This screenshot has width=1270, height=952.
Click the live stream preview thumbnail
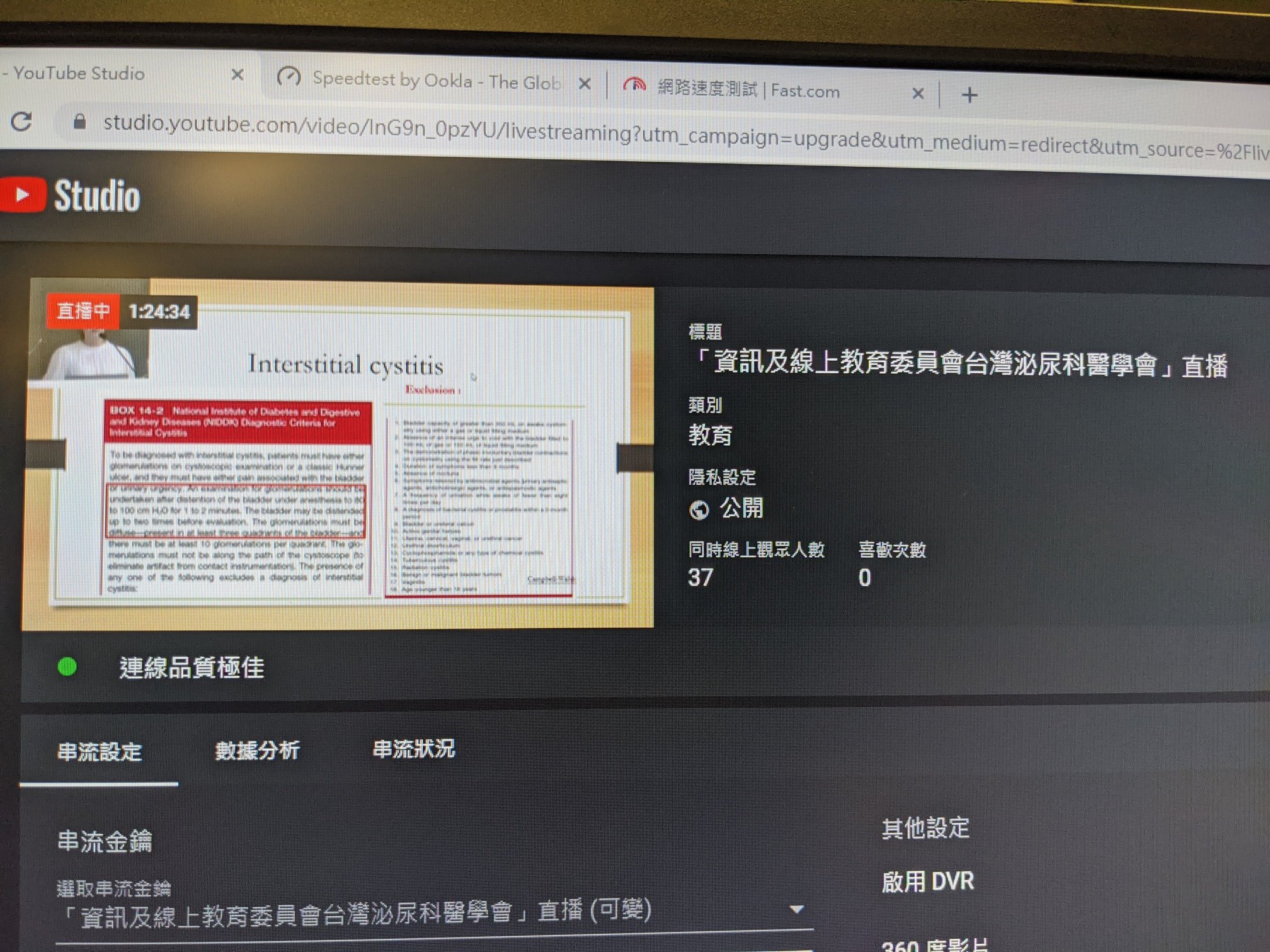pyautogui.click(x=338, y=453)
